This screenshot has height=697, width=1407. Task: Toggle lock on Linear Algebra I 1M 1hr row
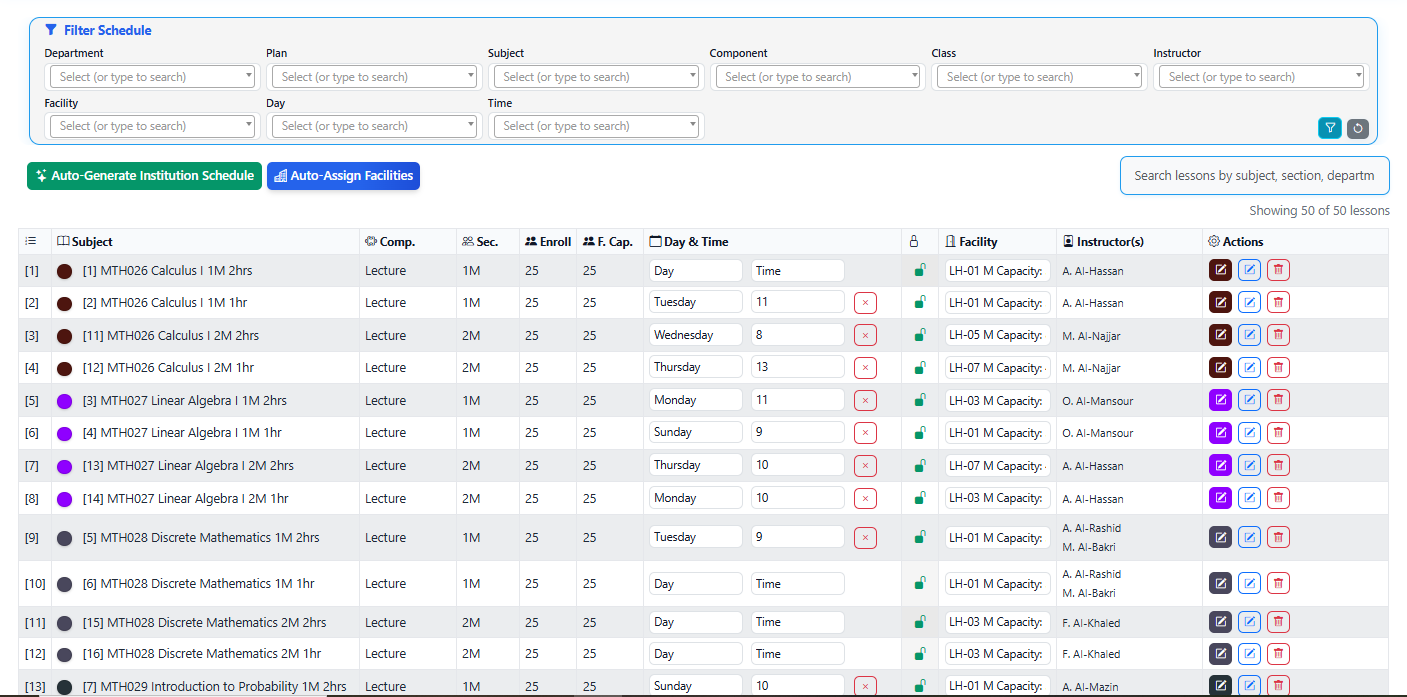coord(920,433)
